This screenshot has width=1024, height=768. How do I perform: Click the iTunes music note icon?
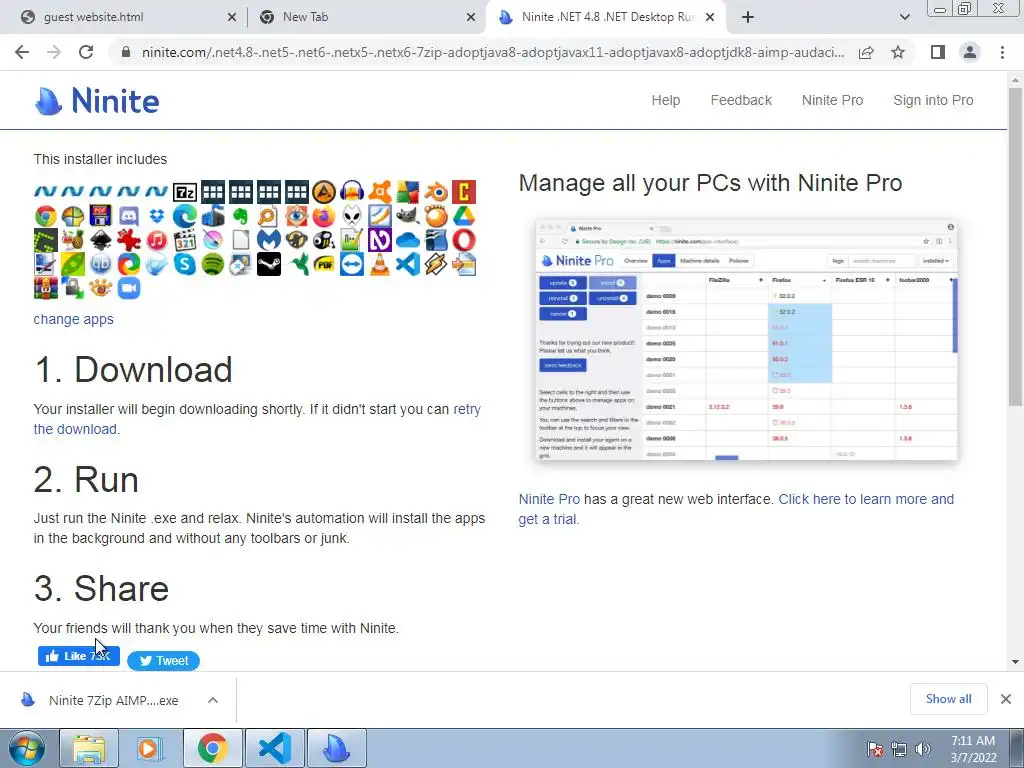[157, 240]
